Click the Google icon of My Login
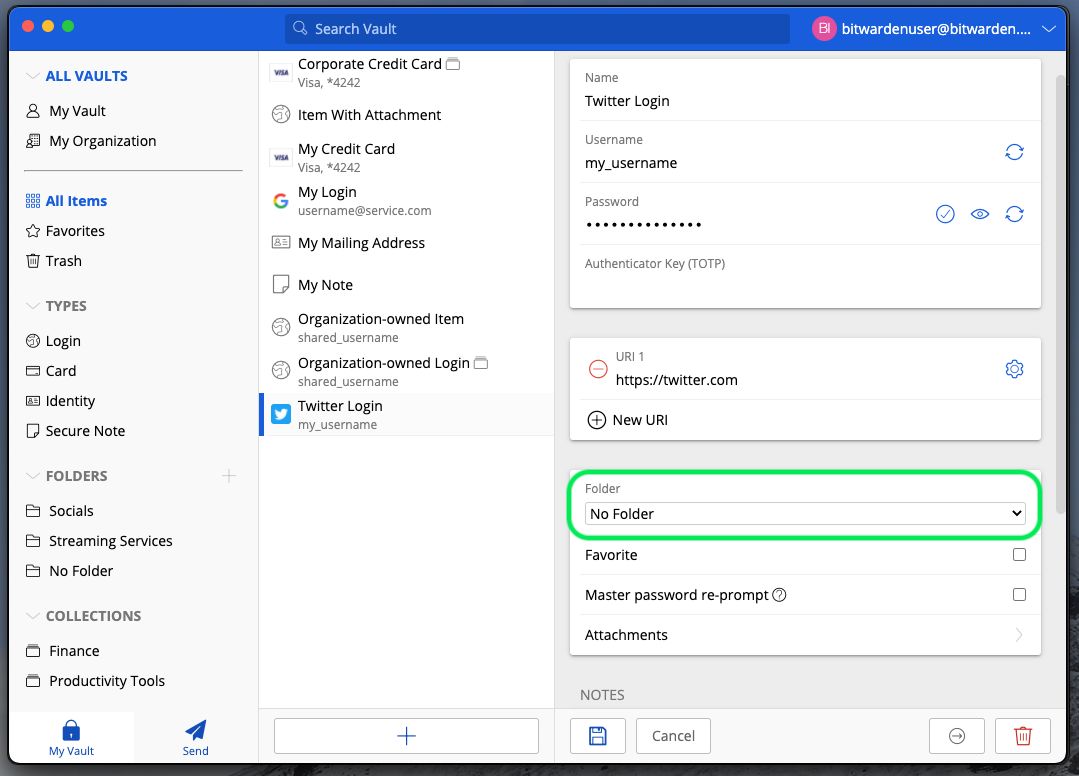 tap(281, 200)
